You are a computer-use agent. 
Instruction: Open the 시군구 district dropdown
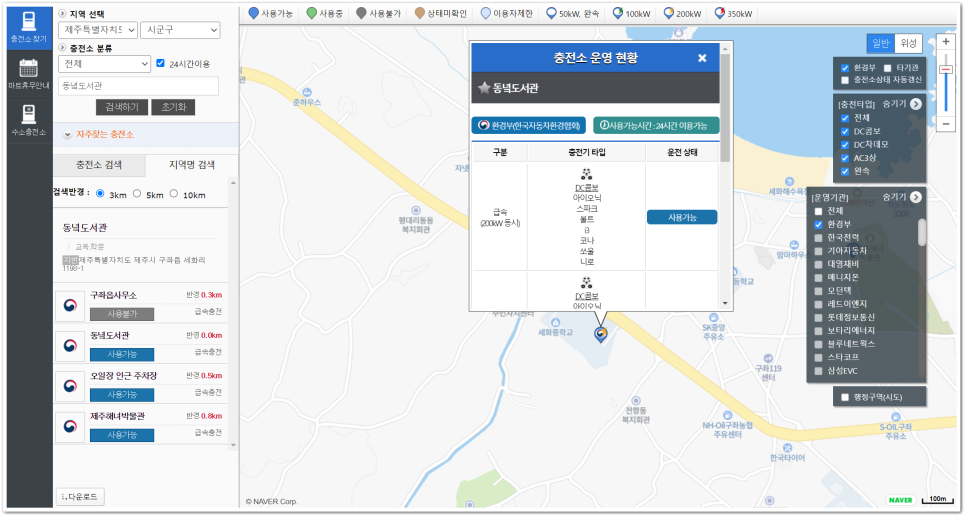(x=179, y=30)
